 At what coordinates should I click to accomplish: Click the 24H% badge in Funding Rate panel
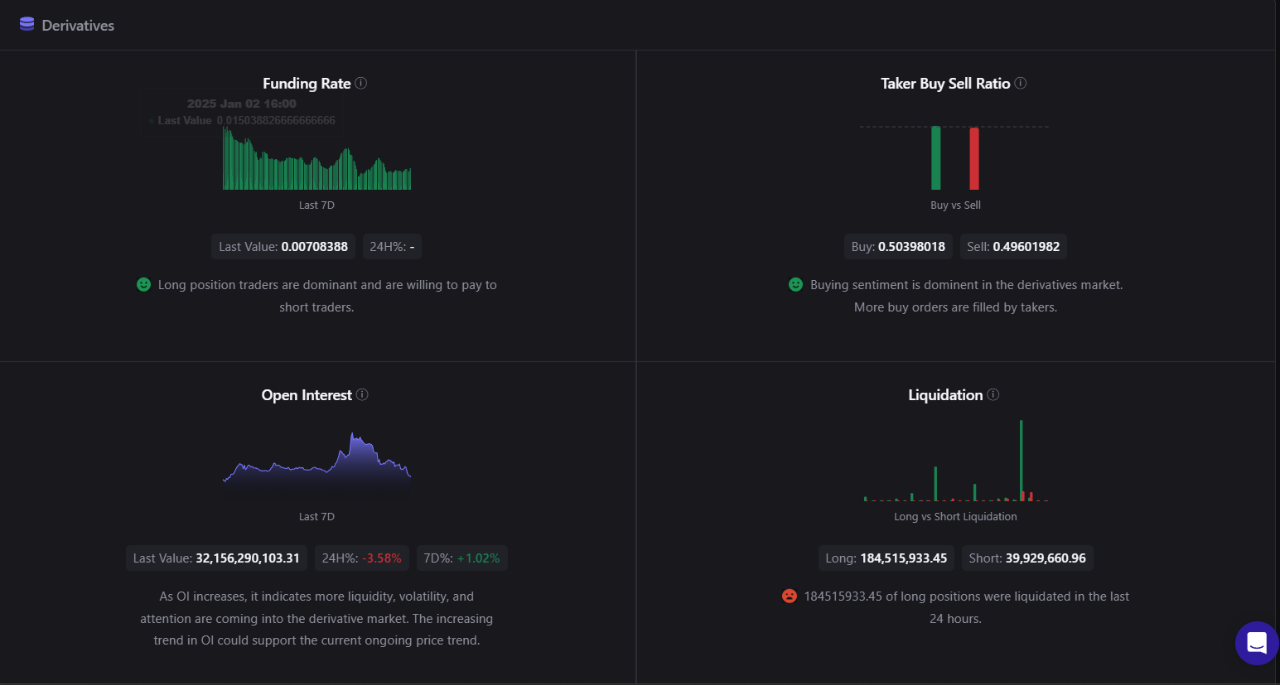tap(392, 246)
